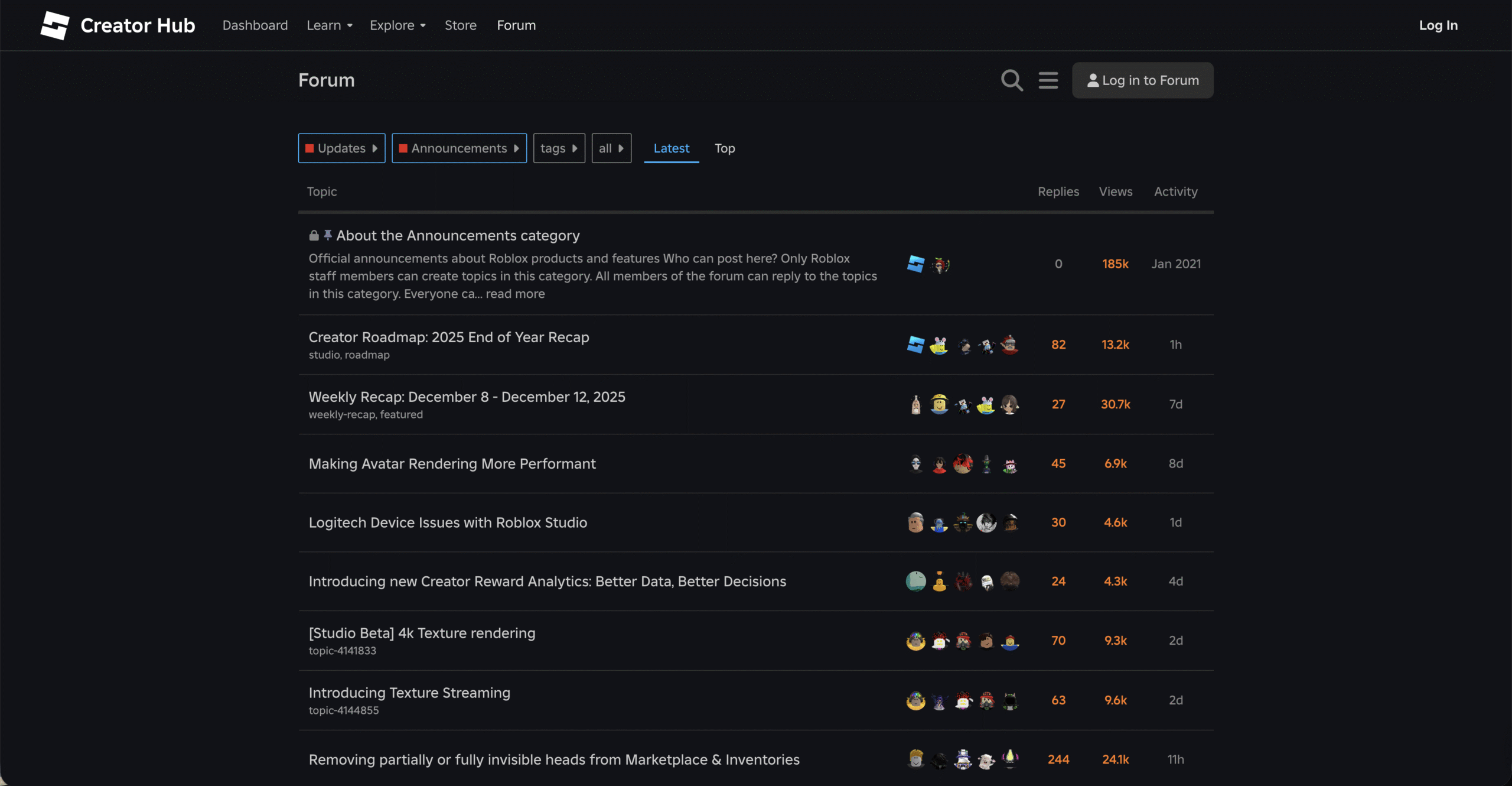Open the tags filter dropdown
The width and height of the screenshot is (1512, 786).
click(x=559, y=148)
